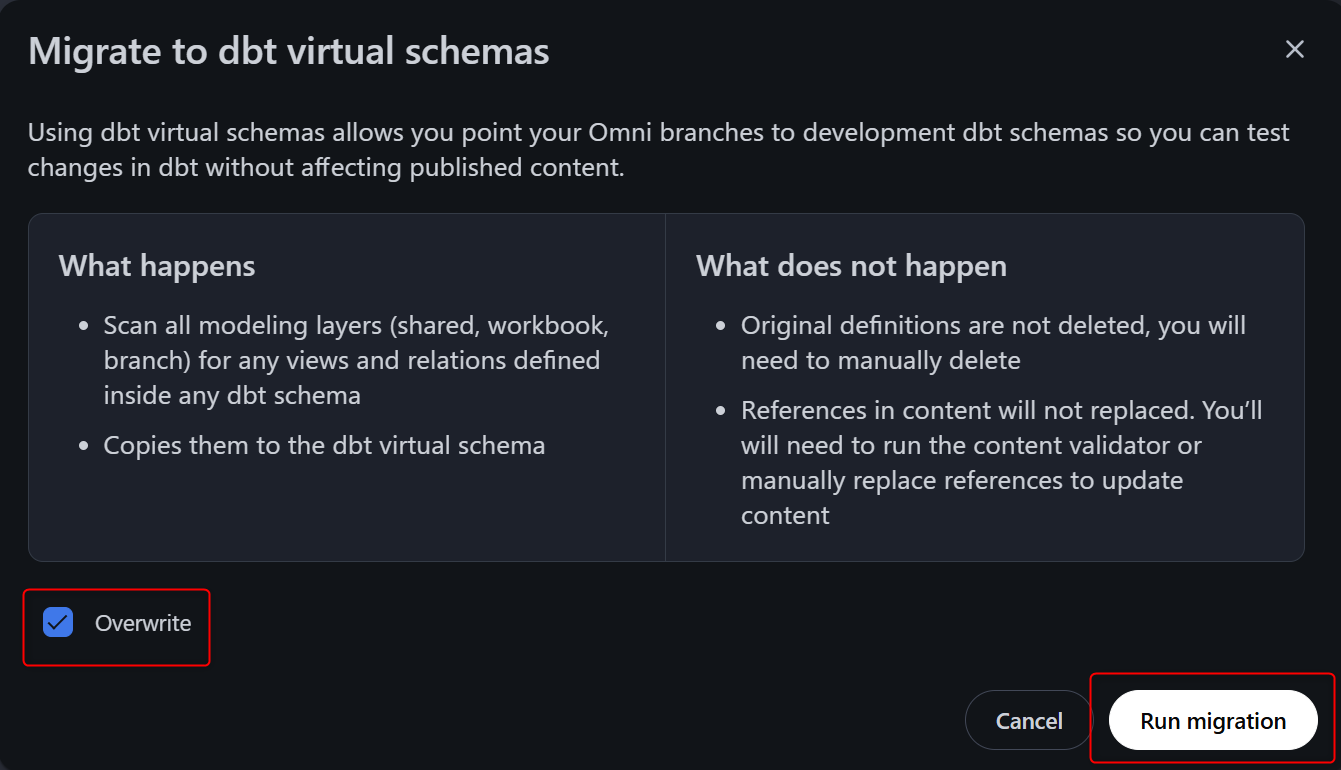Cancel the dbt migration dialog
Viewport: 1341px width, 770px height.
coord(1028,721)
